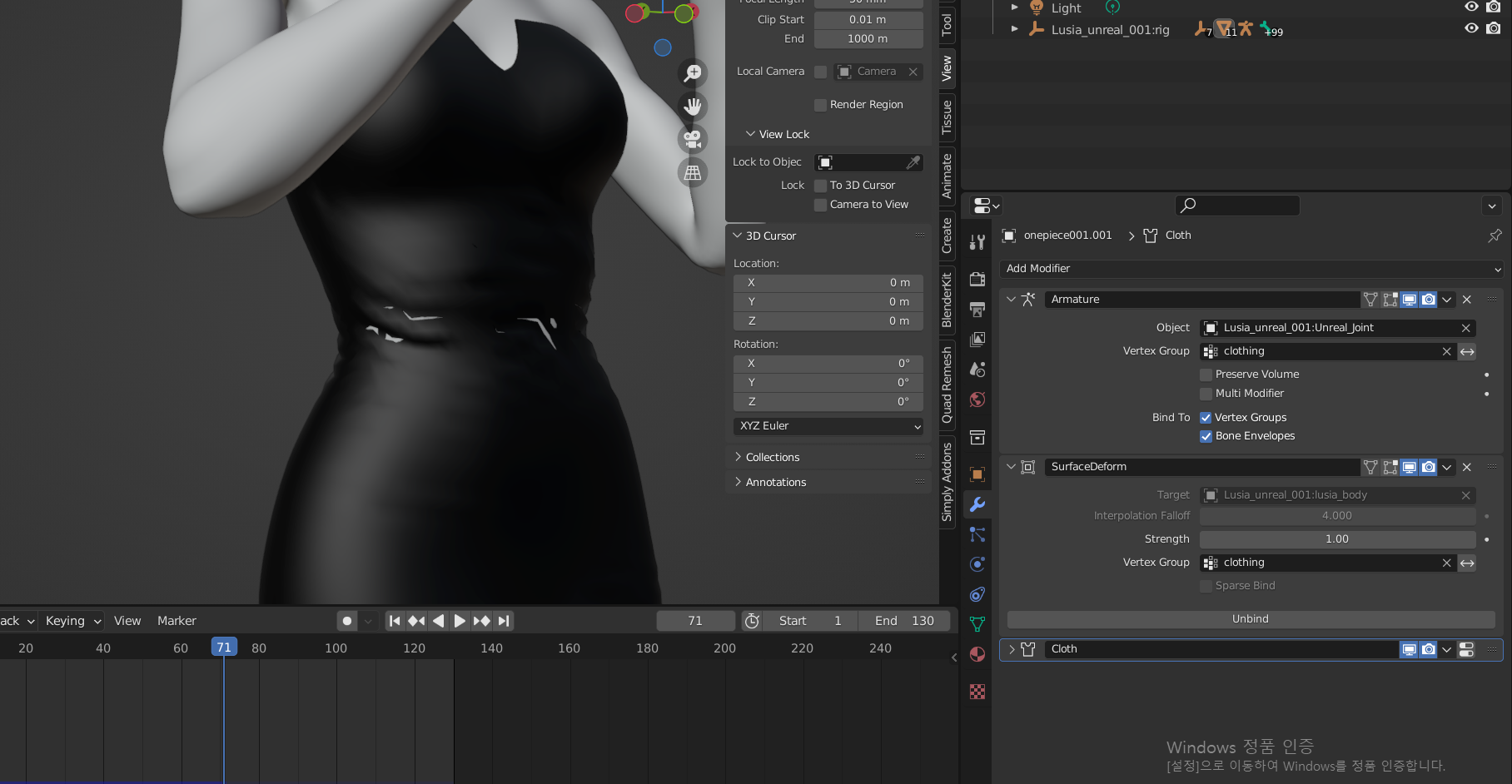1512x784 pixels.
Task: Toggle Local Camera checkbox
Action: pyautogui.click(x=820, y=72)
